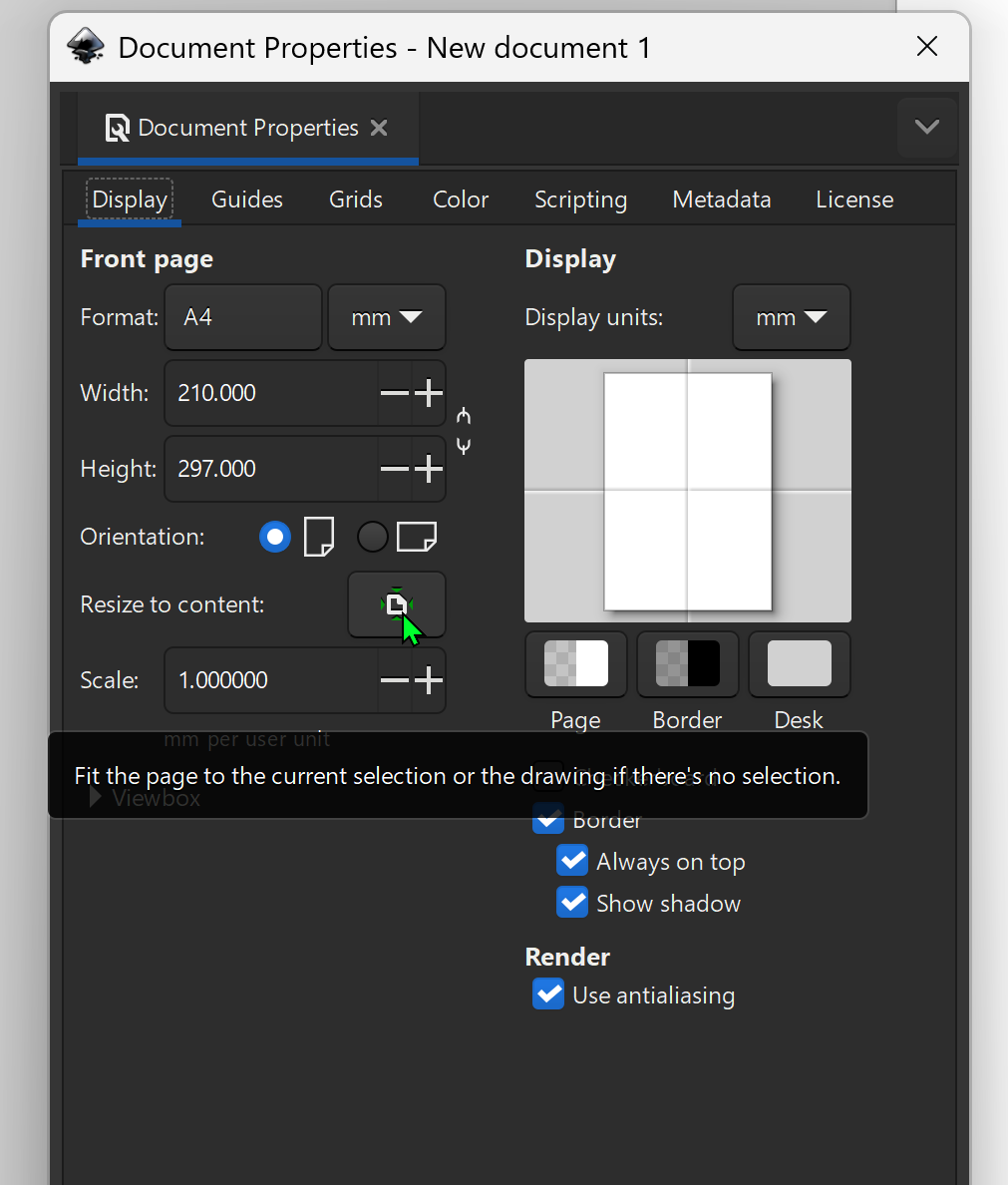Close the Document Properties tab with its X
1008x1185 pixels.
pos(379,128)
